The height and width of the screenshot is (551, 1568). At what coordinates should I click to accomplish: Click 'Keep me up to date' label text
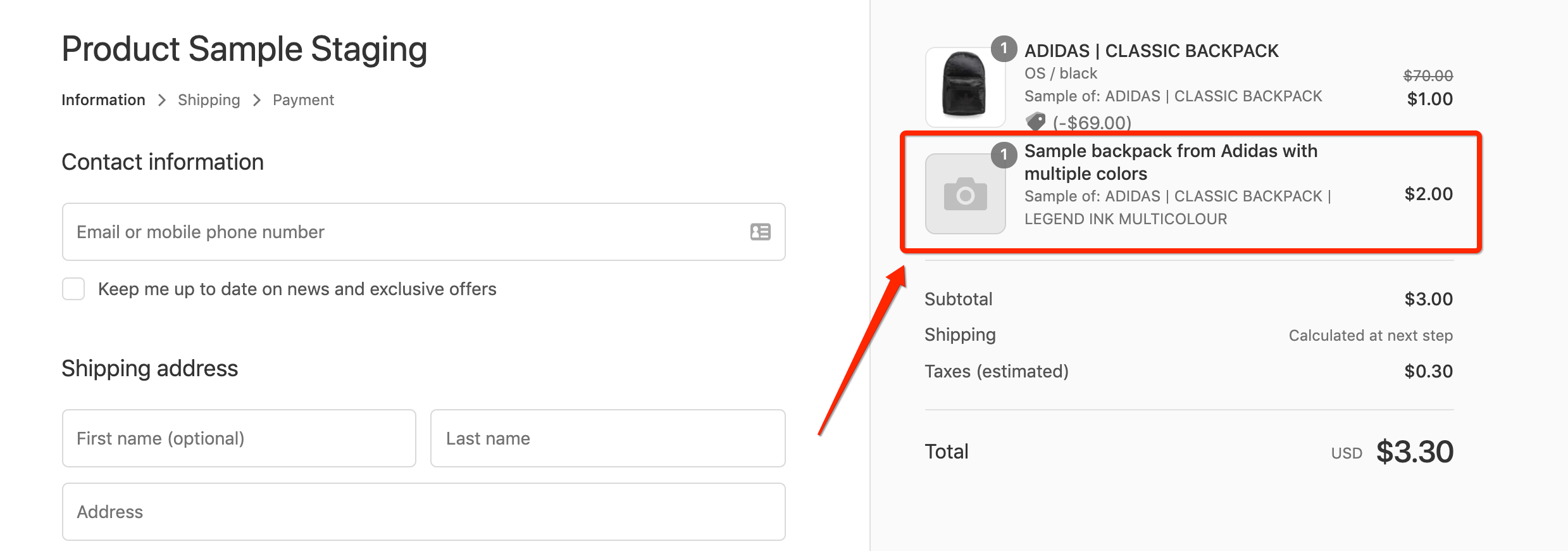[x=297, y=289]
